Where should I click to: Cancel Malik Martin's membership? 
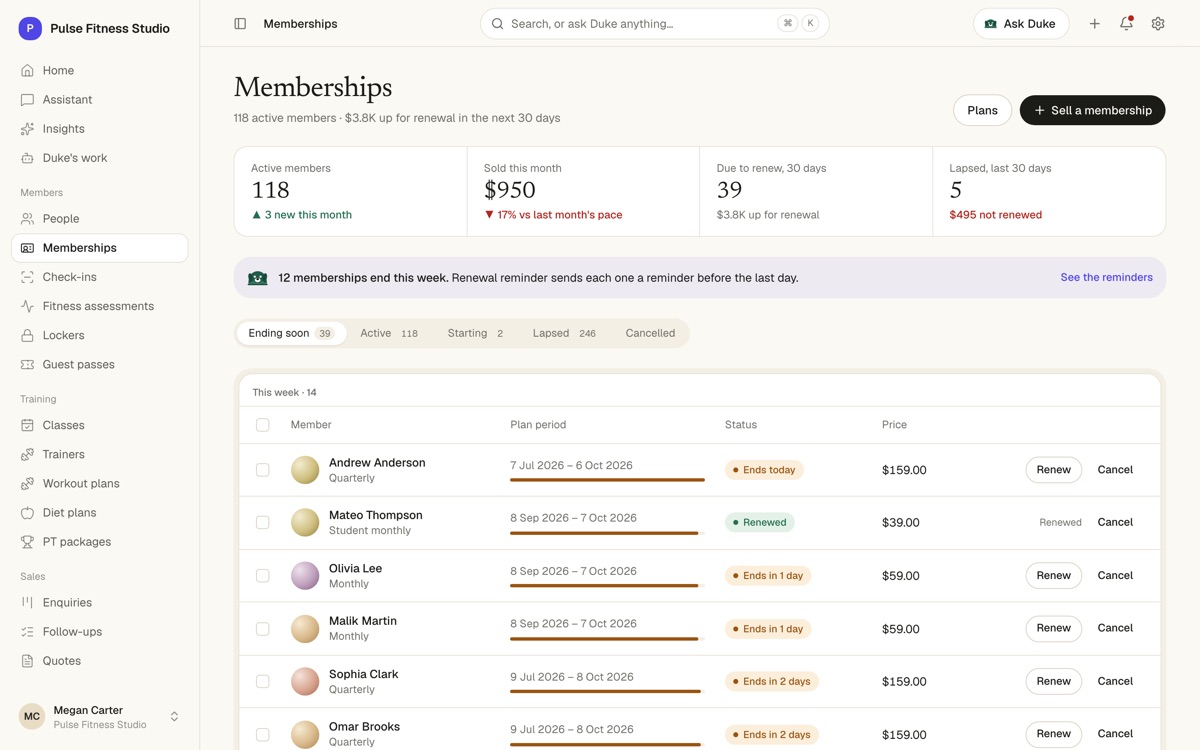(x=1115, y=629)
